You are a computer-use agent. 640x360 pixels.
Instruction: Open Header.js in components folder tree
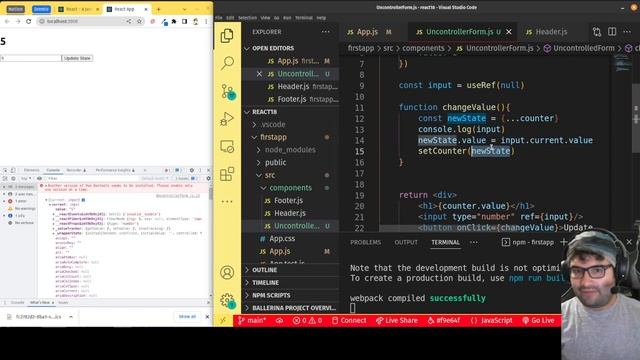click(x=290, y=213)
